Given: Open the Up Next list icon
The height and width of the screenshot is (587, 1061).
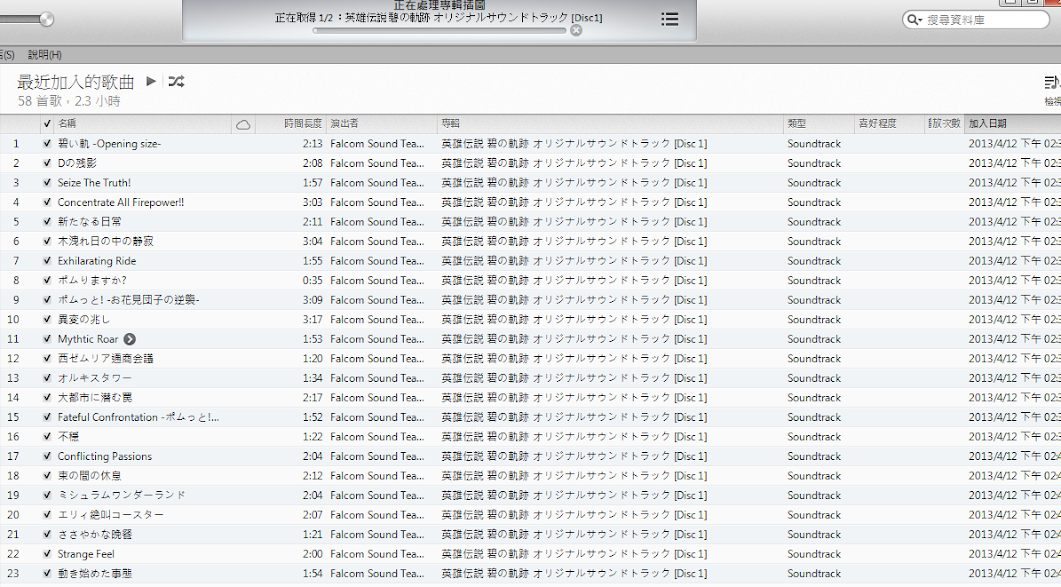Looking at the screenshot, I should tap(669, 19).
